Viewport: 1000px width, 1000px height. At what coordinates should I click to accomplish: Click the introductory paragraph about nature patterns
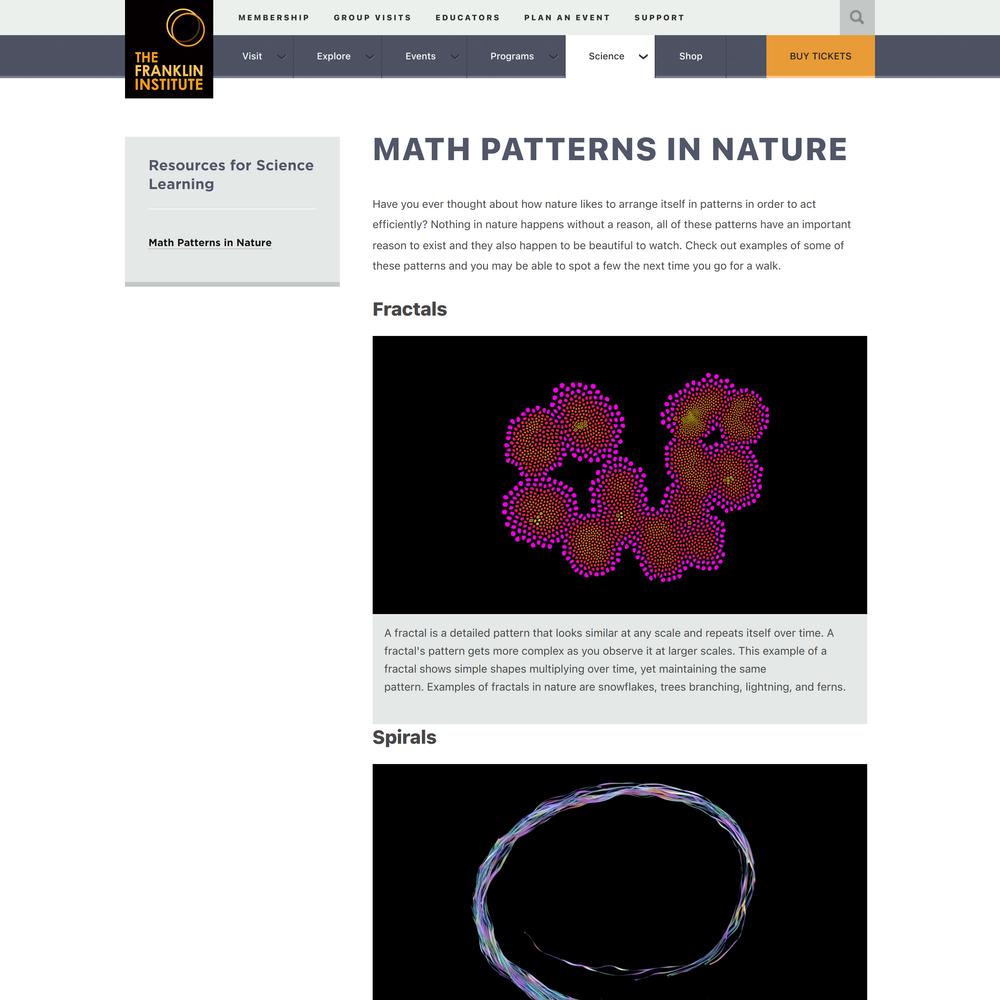click(x=612, y=235)
